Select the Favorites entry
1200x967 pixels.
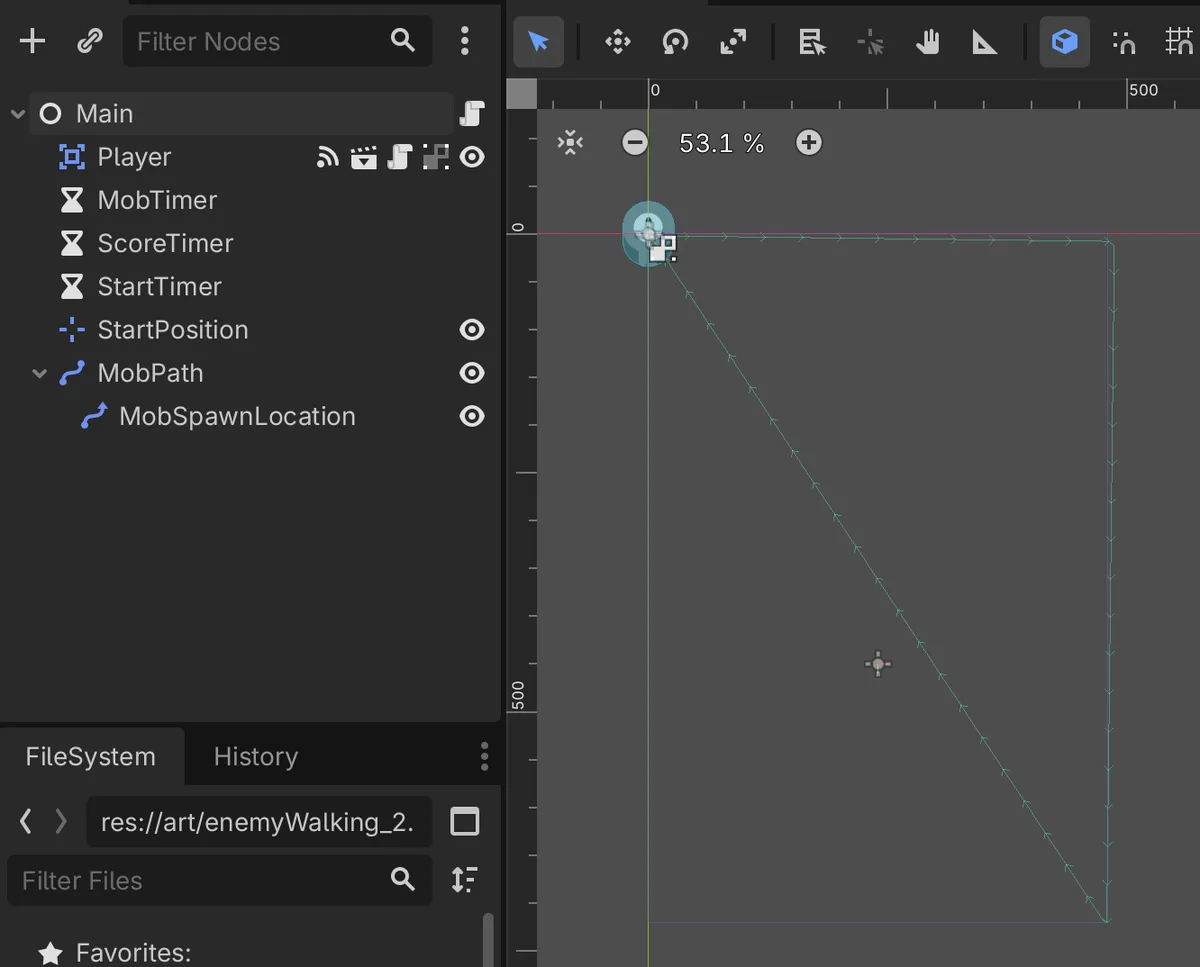(x=133, y=952)
